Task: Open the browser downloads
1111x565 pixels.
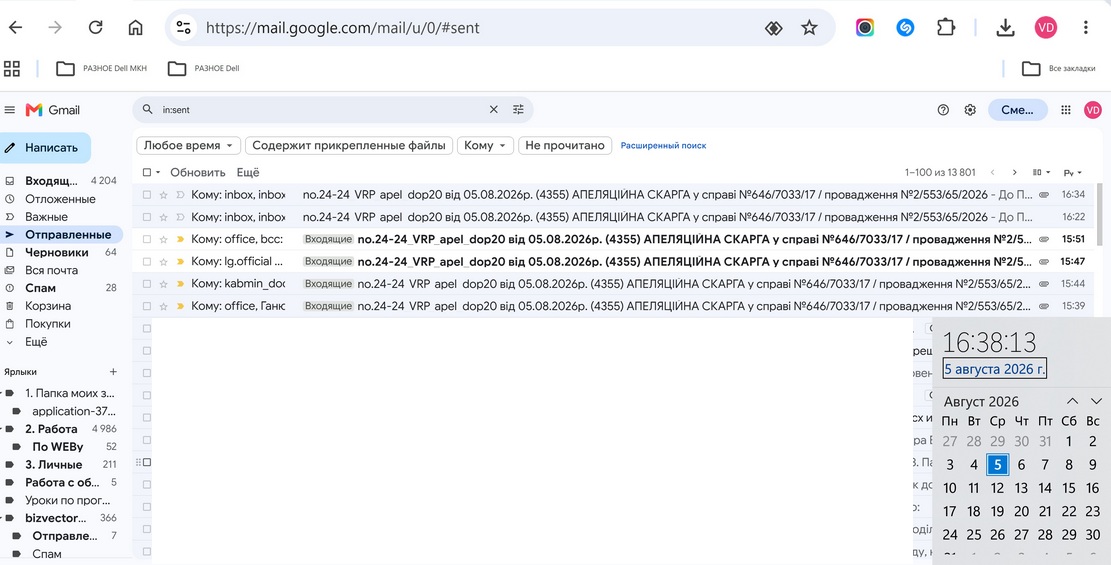Action: tap(1005, 28)
